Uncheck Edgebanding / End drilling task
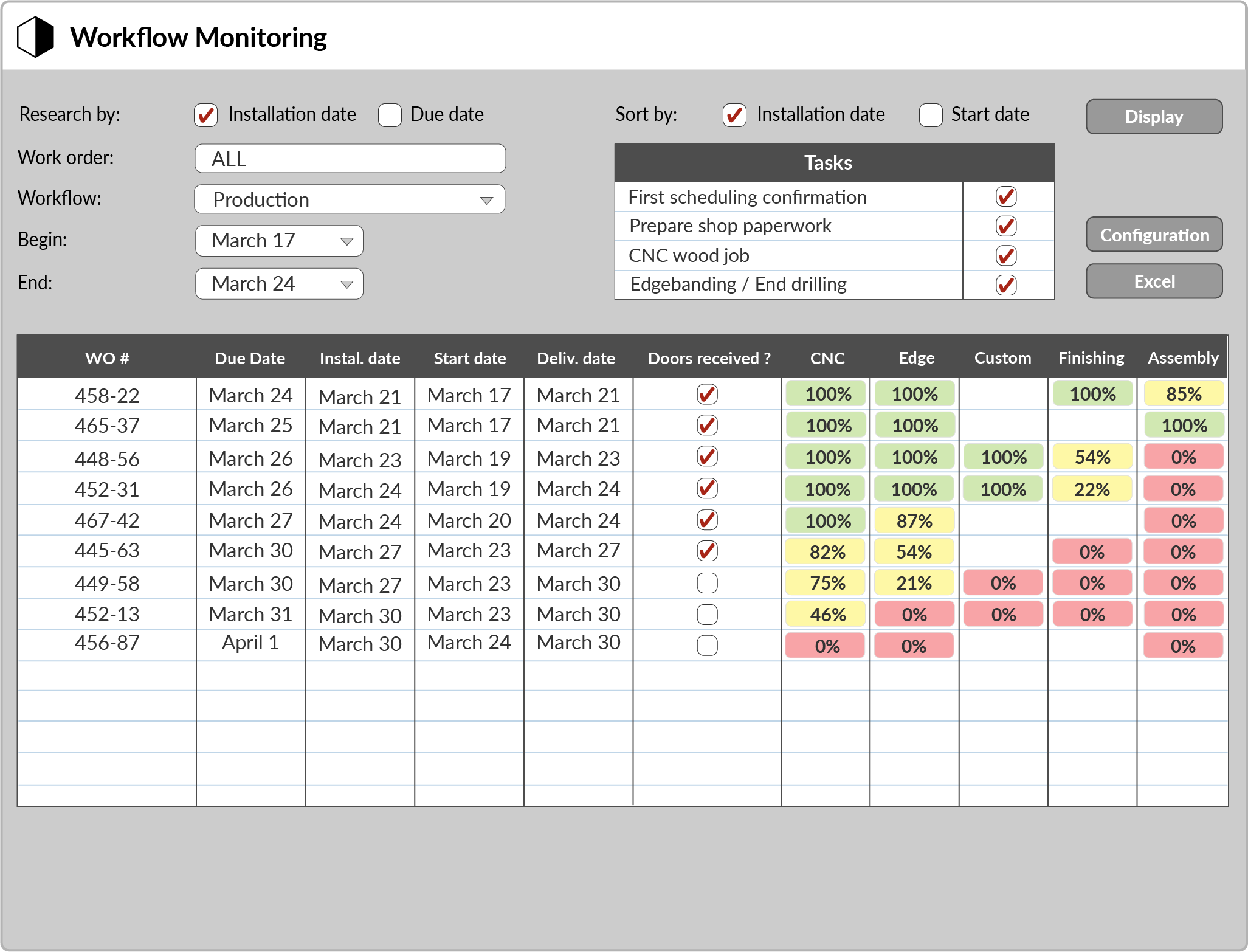1248x952 pixels. coord(1006,285)
